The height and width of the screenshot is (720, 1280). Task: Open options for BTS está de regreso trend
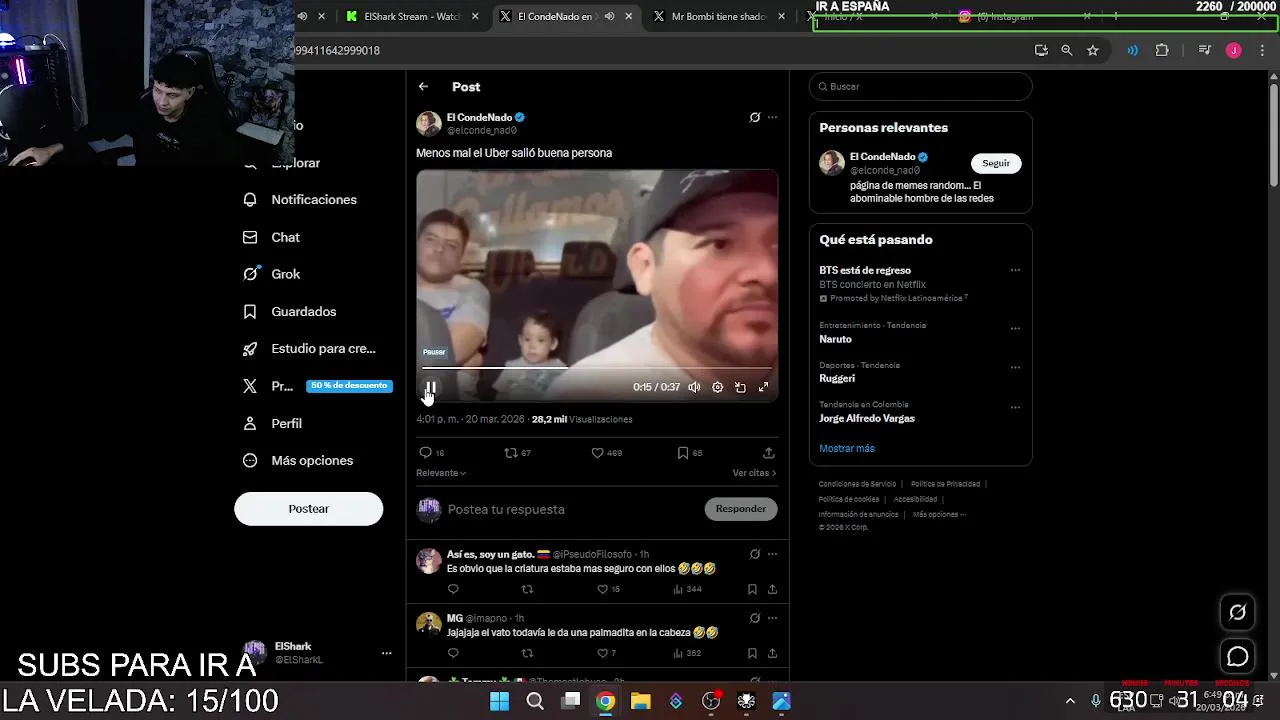click(x=1015, y=270)
